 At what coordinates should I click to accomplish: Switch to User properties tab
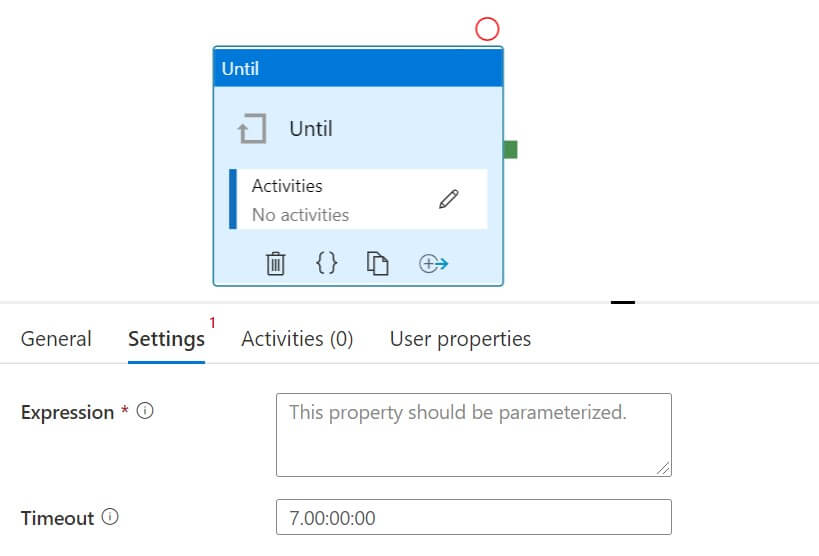point(460,339)
